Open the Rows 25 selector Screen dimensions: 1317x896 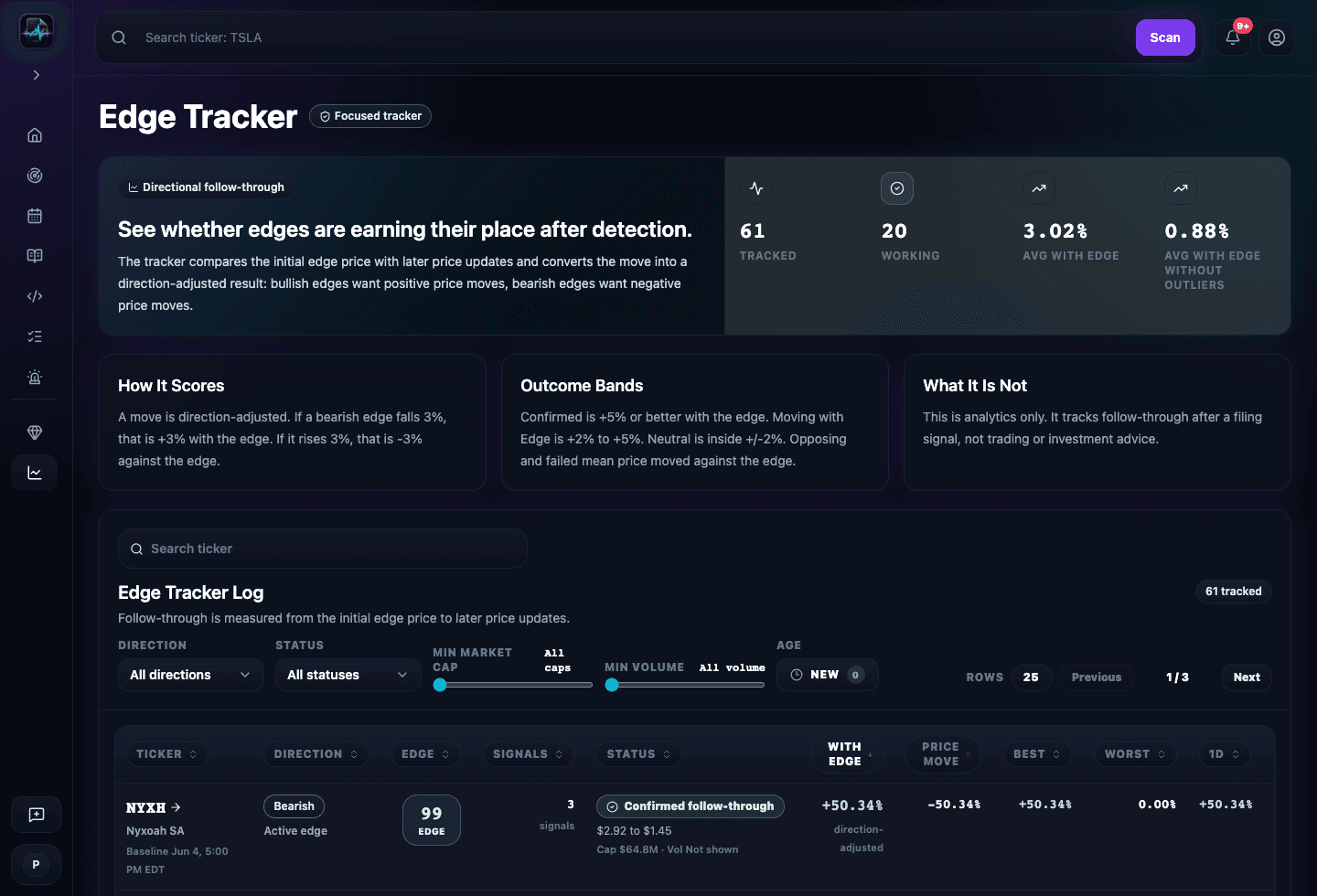(x=1031, y=677)
